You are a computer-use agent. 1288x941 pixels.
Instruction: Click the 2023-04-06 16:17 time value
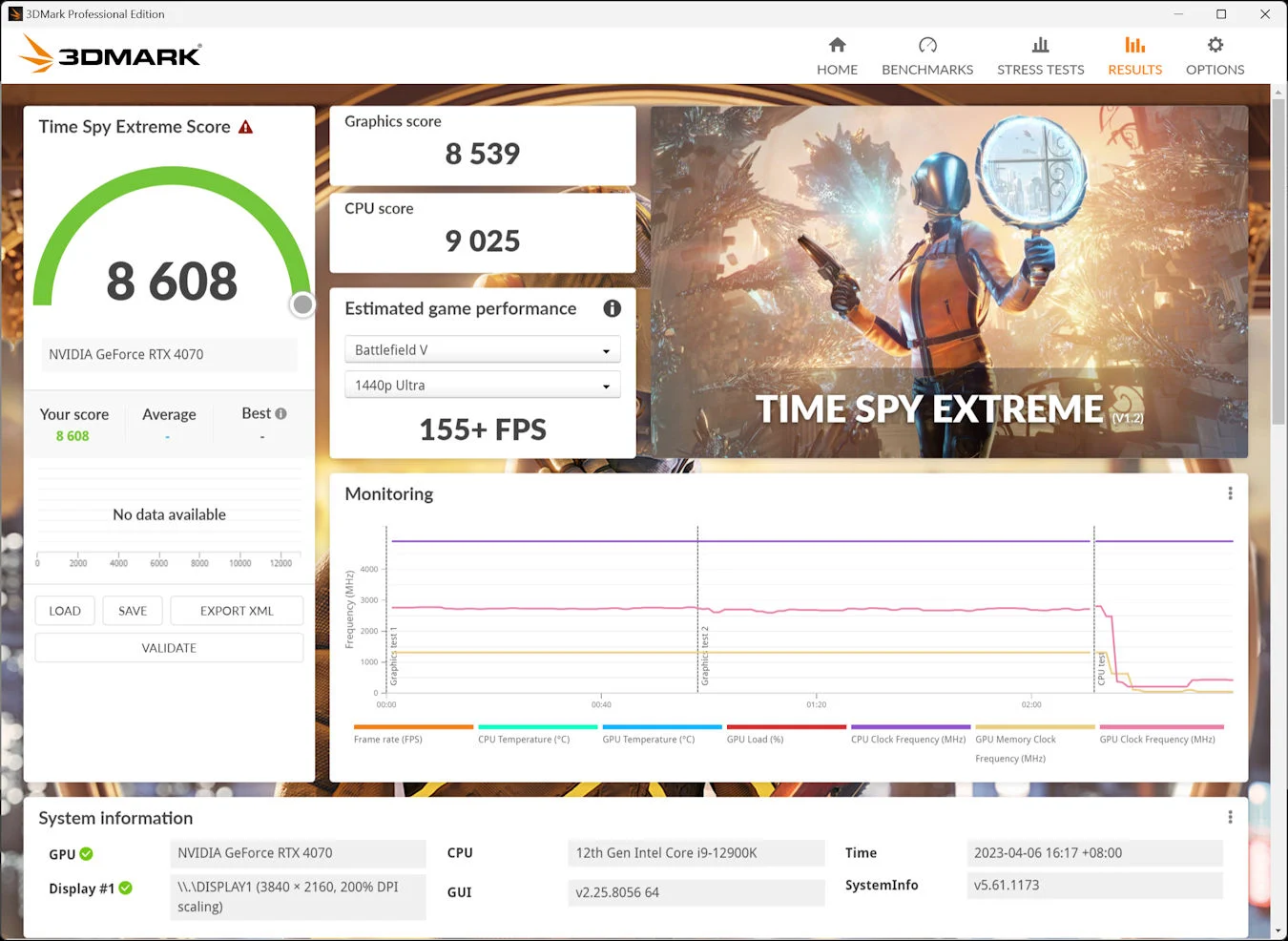[x=1094, y=853]
